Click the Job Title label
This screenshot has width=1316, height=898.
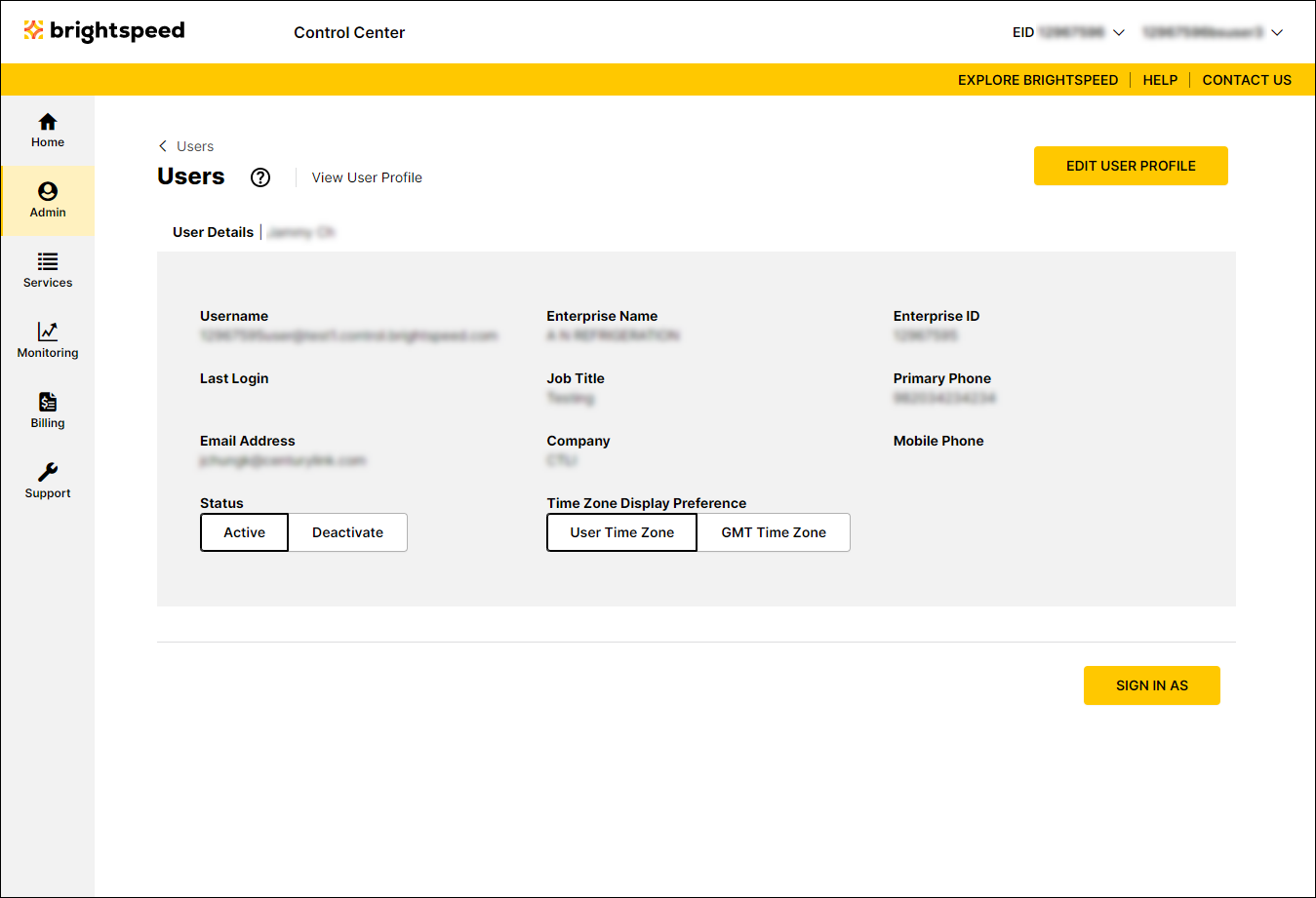[x=576, y=378]
